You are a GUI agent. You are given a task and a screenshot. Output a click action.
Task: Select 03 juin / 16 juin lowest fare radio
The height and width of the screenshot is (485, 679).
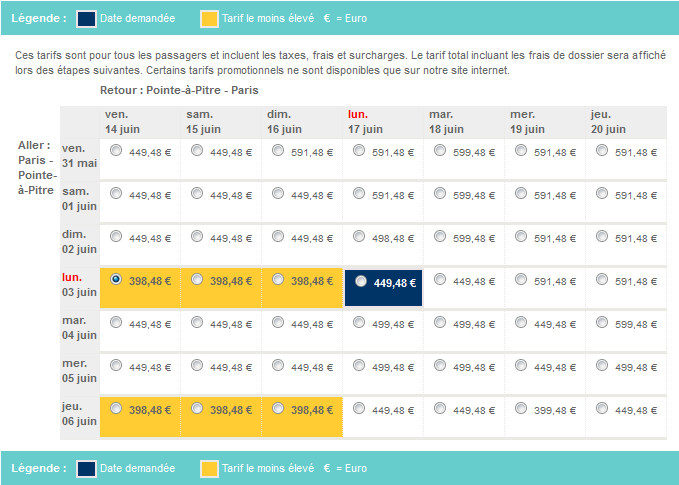(x=278, y=279)
